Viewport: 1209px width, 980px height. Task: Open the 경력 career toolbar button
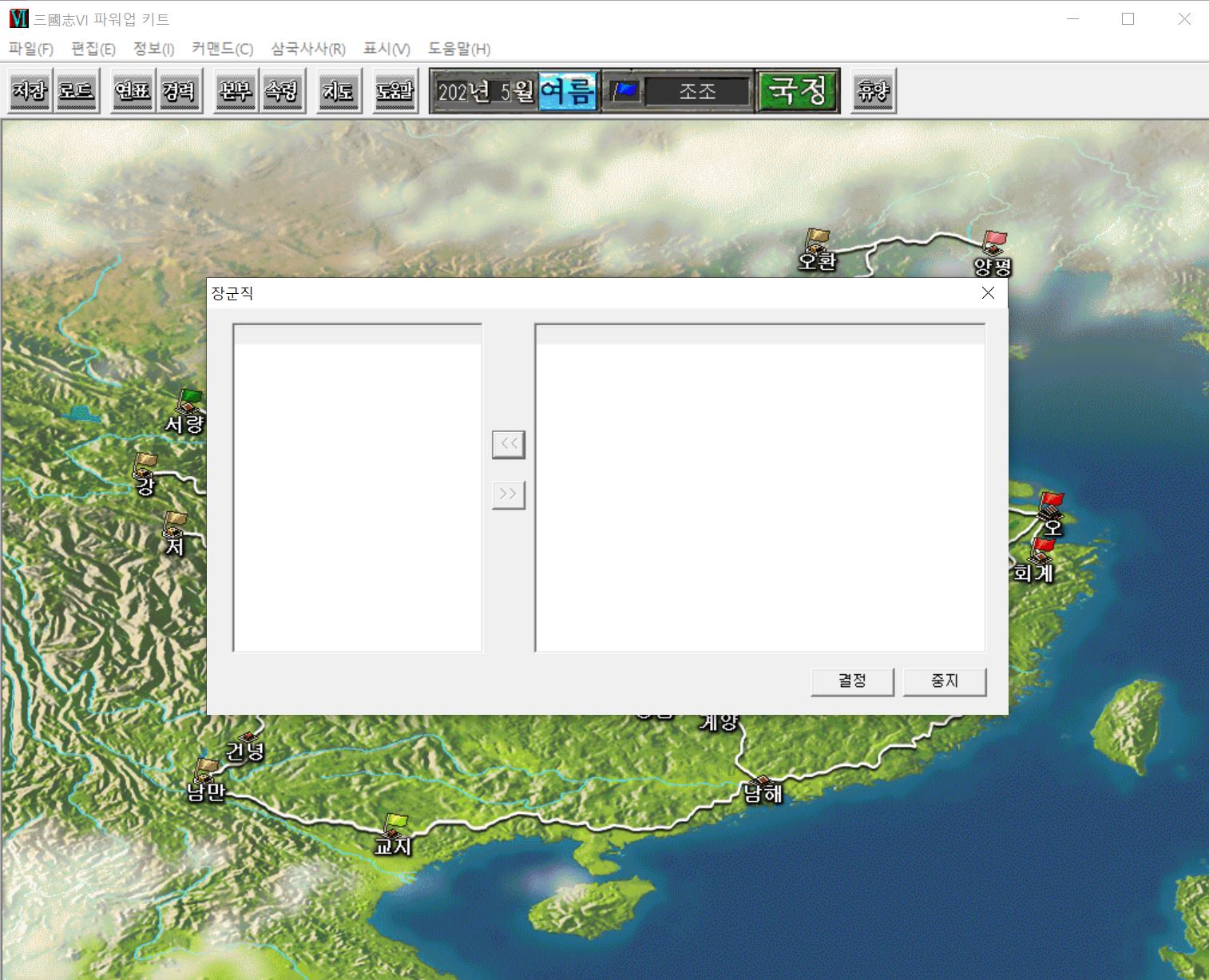[x=179, y=91]
